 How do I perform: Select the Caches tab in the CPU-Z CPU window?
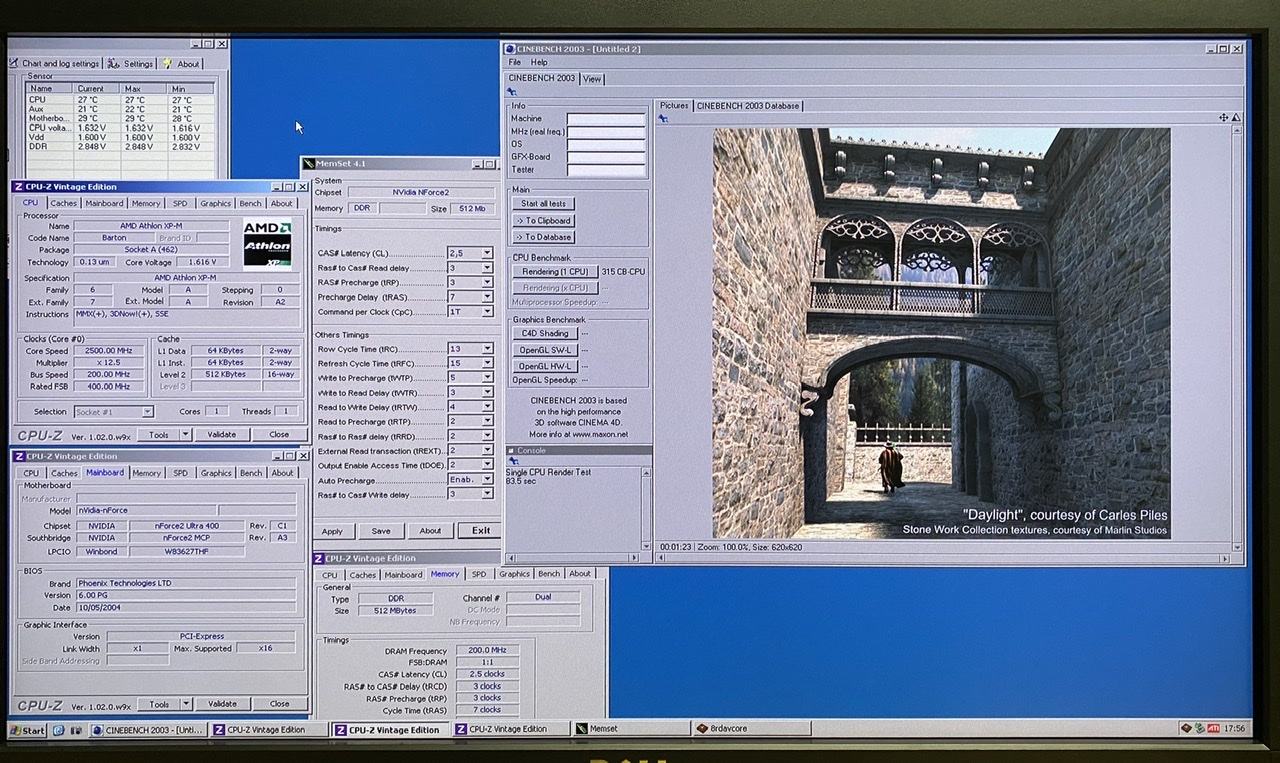point(64,203)
